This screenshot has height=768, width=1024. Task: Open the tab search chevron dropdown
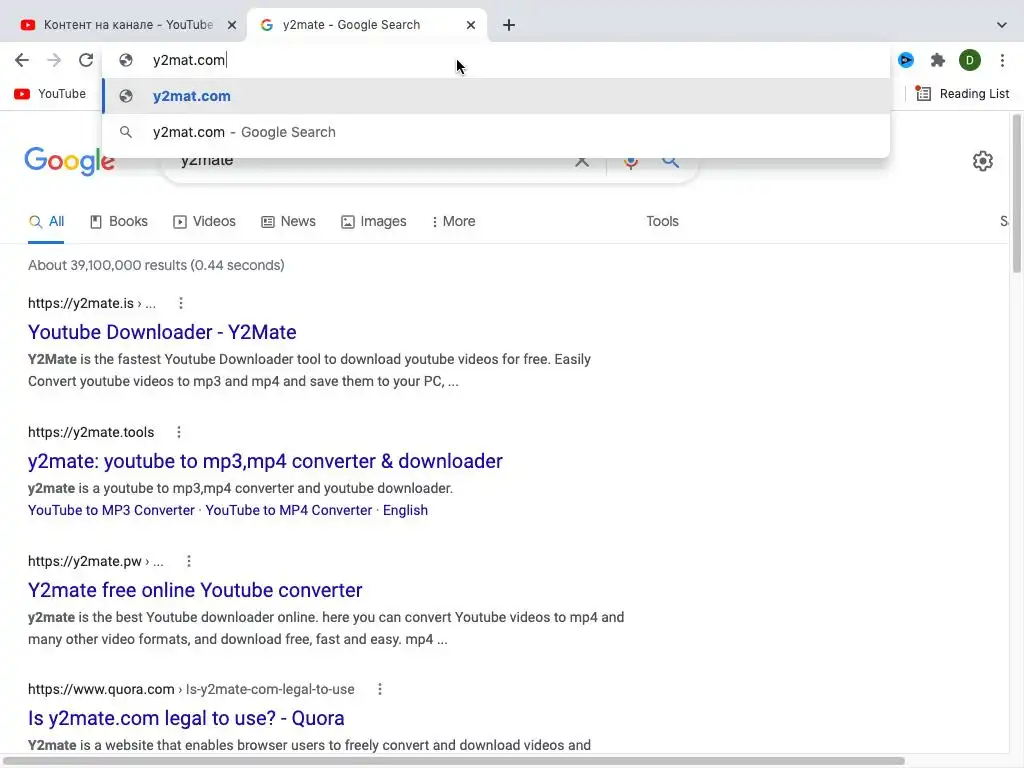pos(1001,25)
